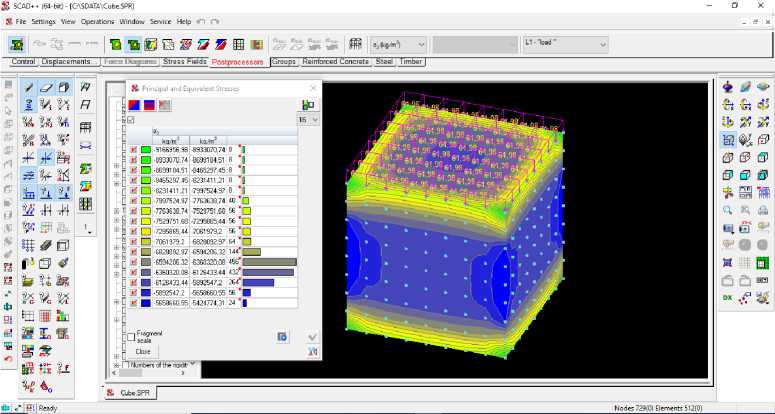
Task: Click the undo arrow beside the Help menu
Action: 201,22
